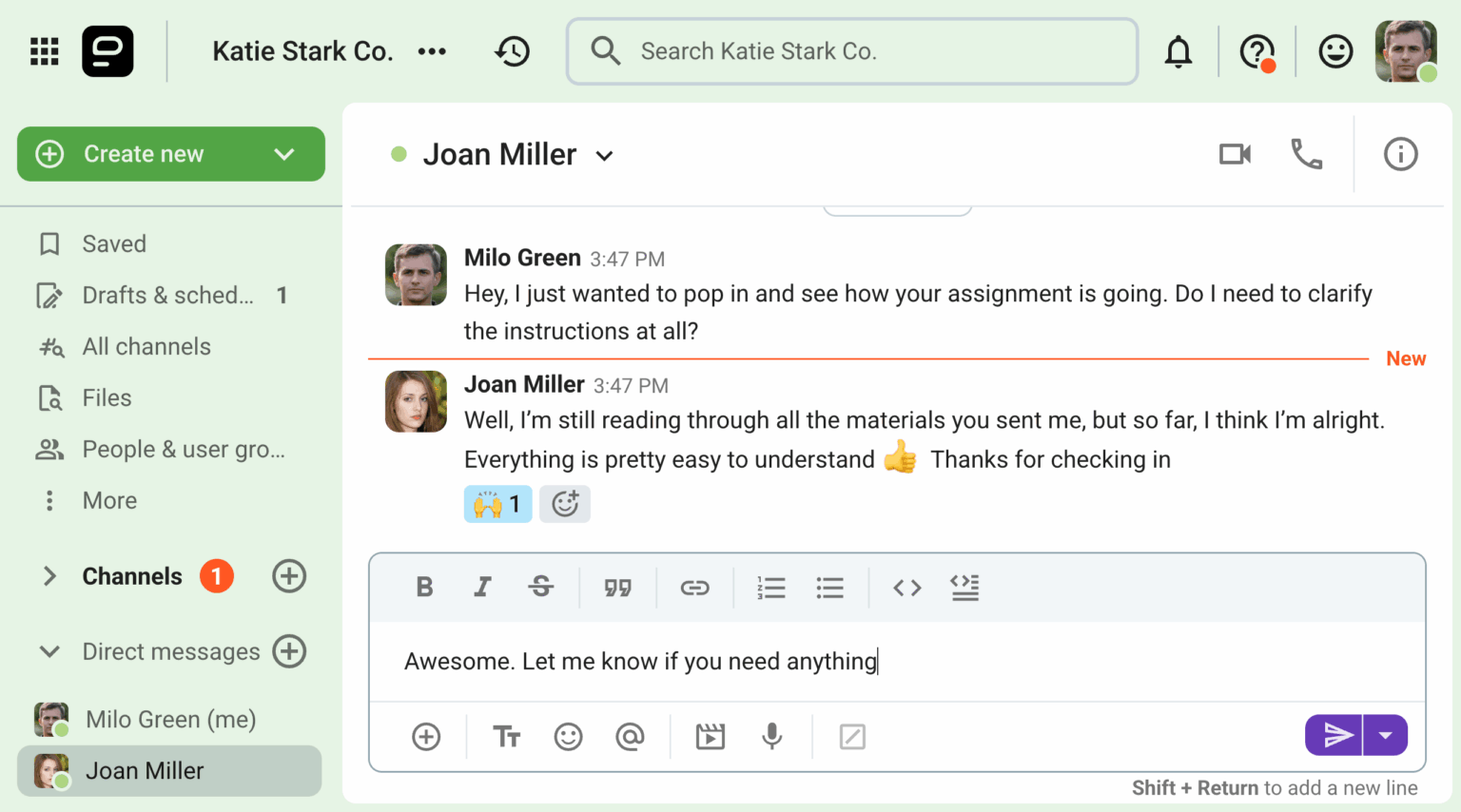
Task: Insert a link in the message
Action: tap(694, 588)
